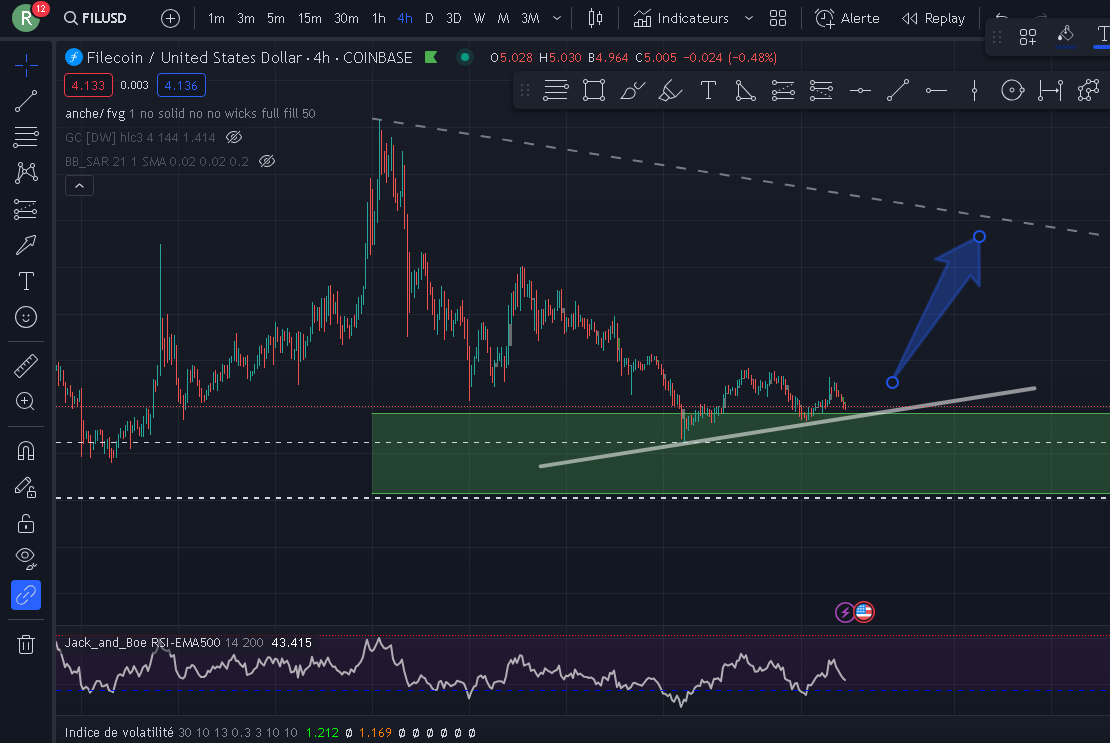The image size is (1110, 743).
Task: Select the 4h timeframe
Action: pyautogui.click(x=405, y=18)
